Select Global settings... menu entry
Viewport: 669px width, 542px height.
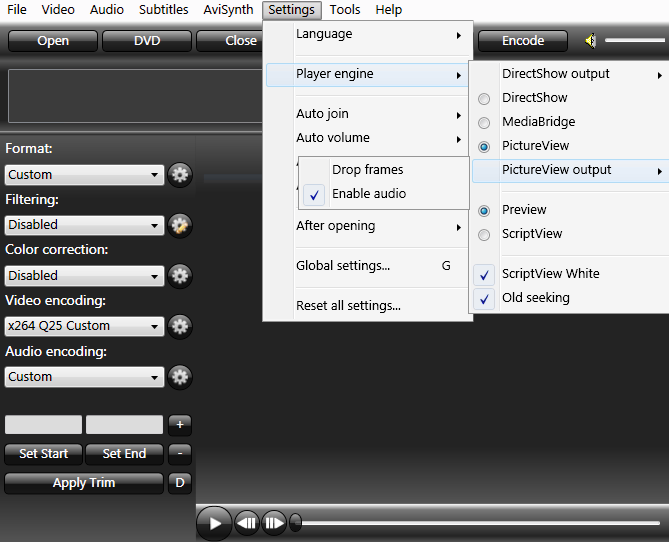[x=343, y=266]
